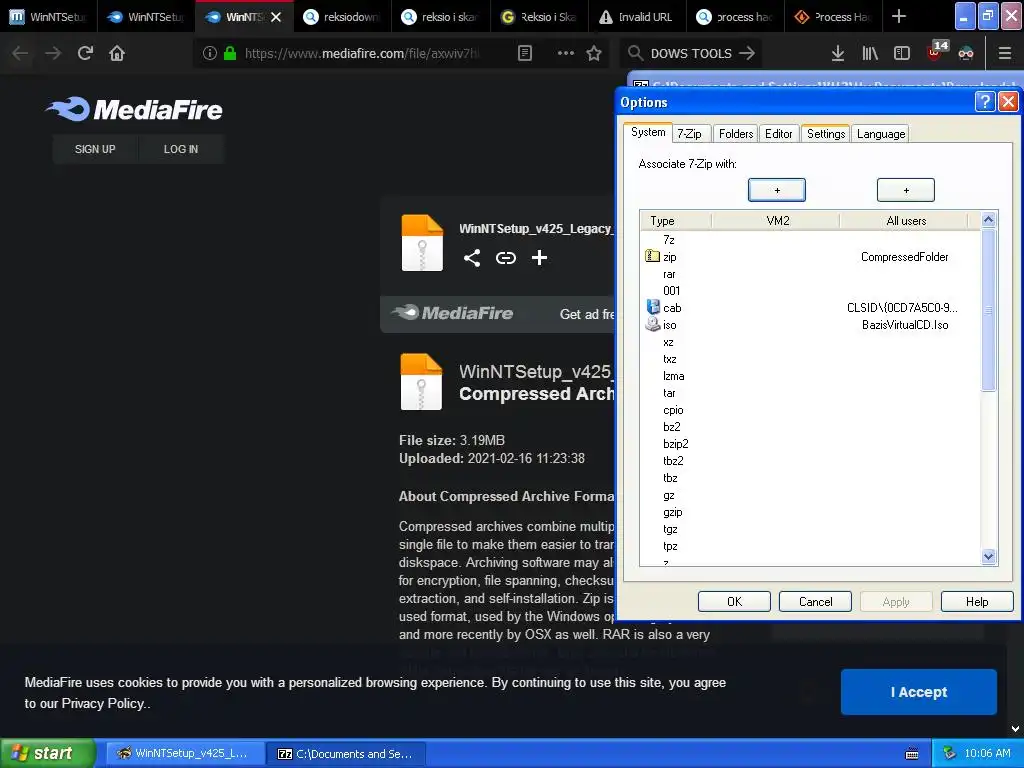The image size is (1024, 768).
Task: Click SIGN UP on MediaFire
Action: click(95, 149)
